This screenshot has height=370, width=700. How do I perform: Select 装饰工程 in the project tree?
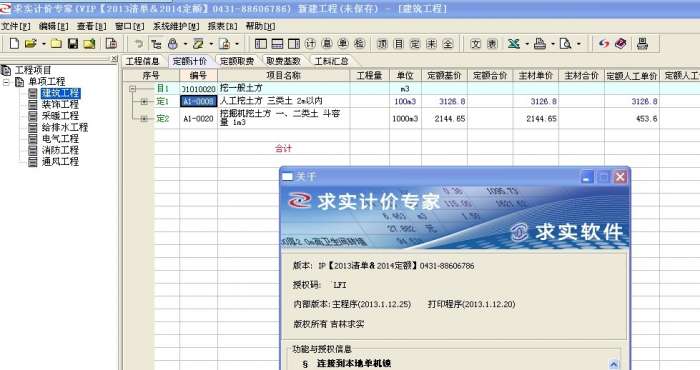pos(60,104)
